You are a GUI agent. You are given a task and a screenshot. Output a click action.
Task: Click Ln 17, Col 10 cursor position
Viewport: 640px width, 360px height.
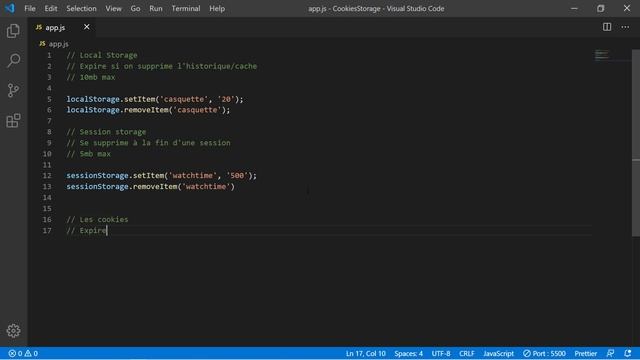coord(366,353)
